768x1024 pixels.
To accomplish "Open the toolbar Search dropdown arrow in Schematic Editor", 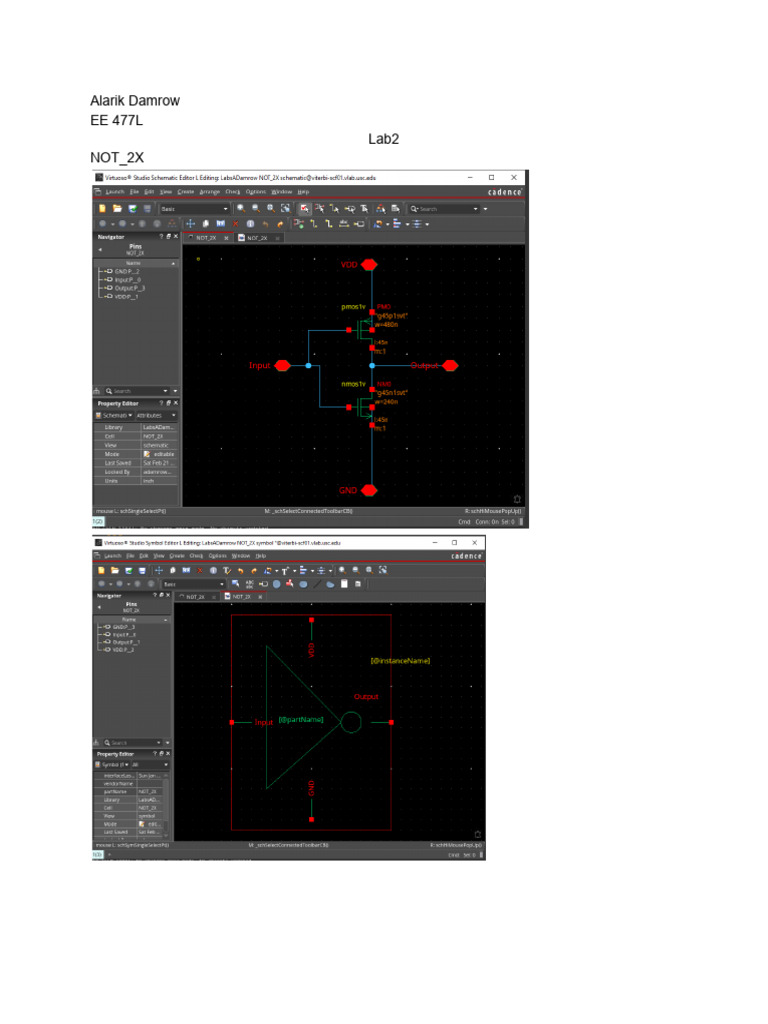I will click(x=475, y=209).
